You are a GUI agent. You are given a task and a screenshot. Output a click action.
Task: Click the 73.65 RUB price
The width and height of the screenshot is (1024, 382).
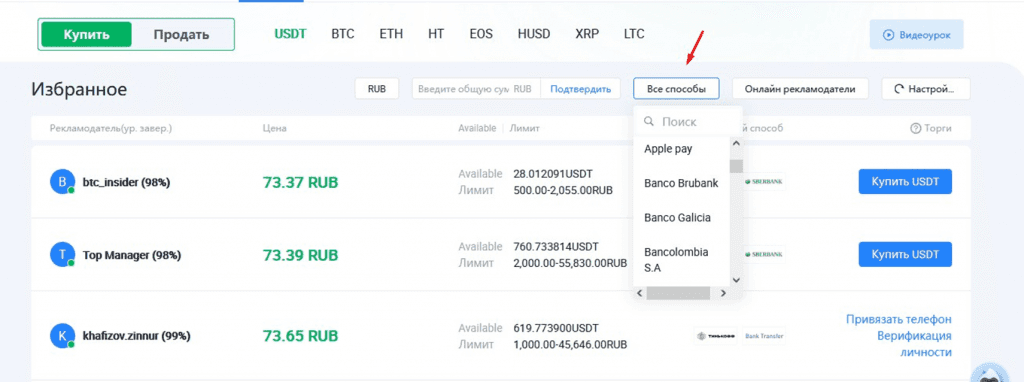300,336
